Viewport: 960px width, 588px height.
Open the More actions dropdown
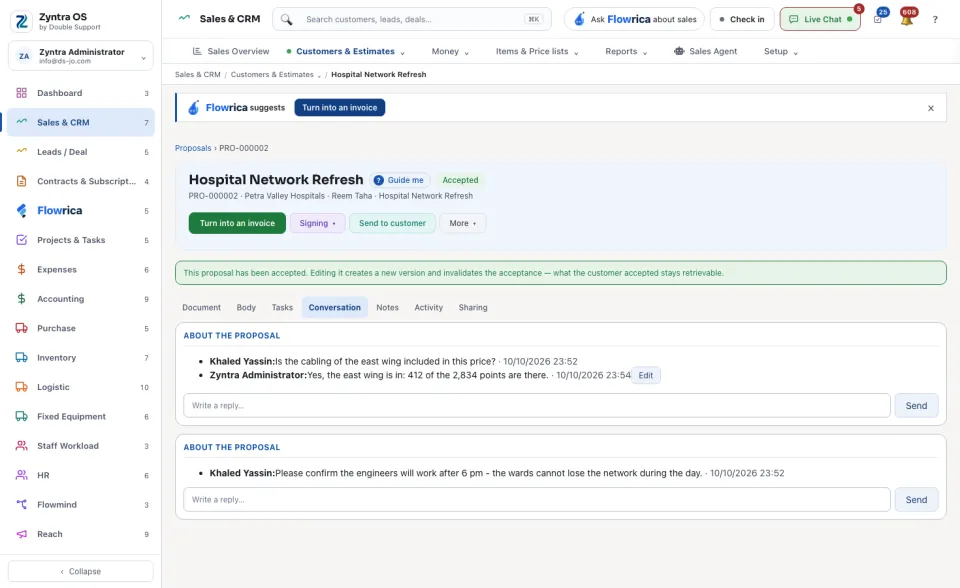point(462,223)
